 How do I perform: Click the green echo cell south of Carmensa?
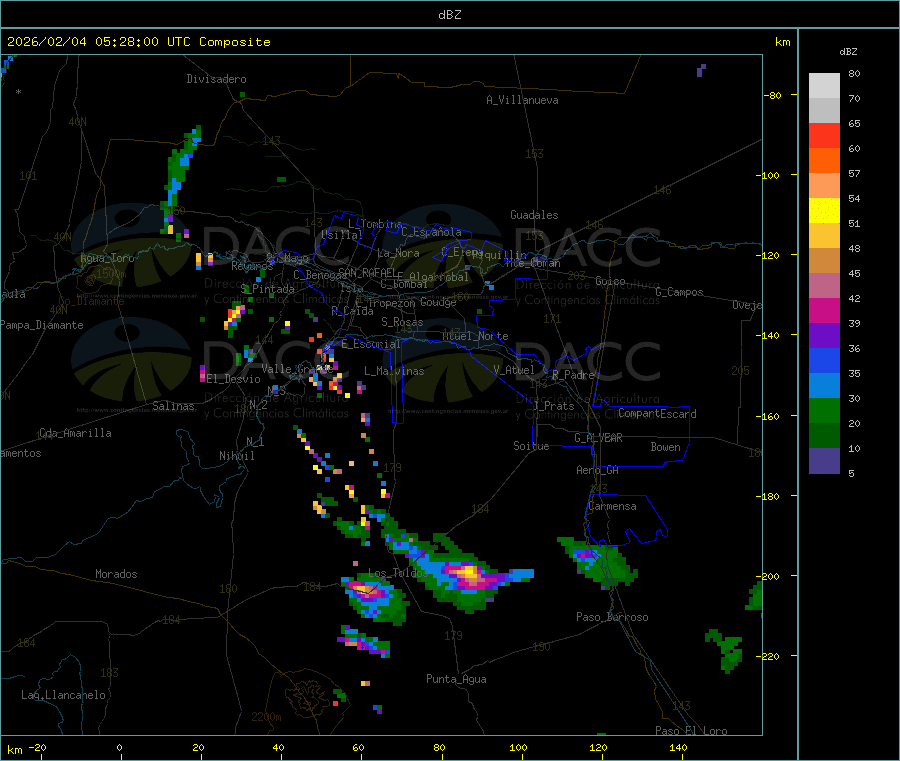point(599,562)
